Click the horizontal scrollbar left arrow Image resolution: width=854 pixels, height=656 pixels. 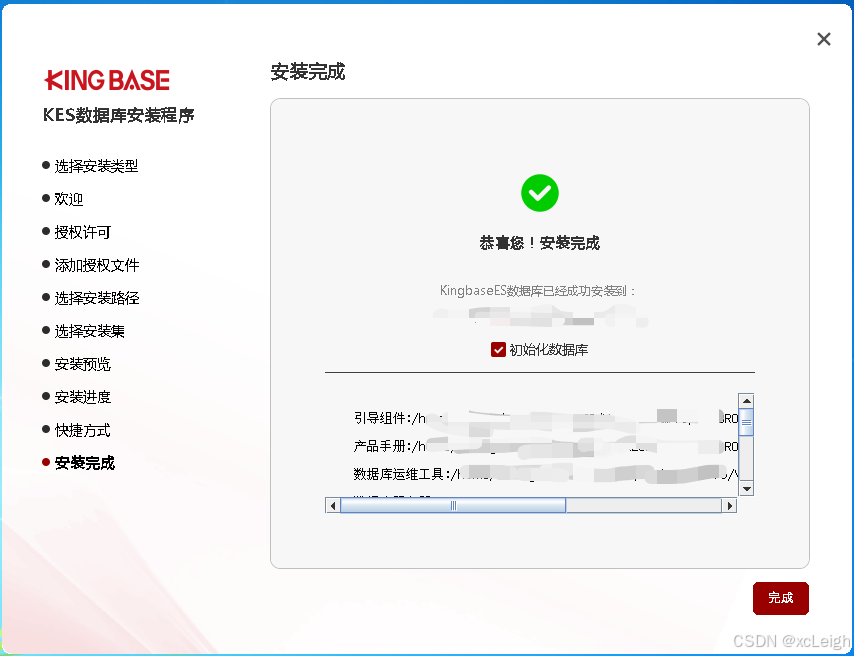(x=333, y=506)
